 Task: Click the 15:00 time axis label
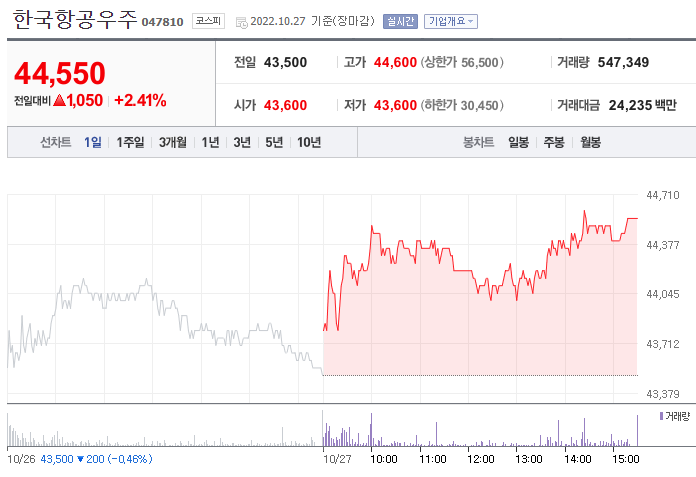tap(626, 459)
